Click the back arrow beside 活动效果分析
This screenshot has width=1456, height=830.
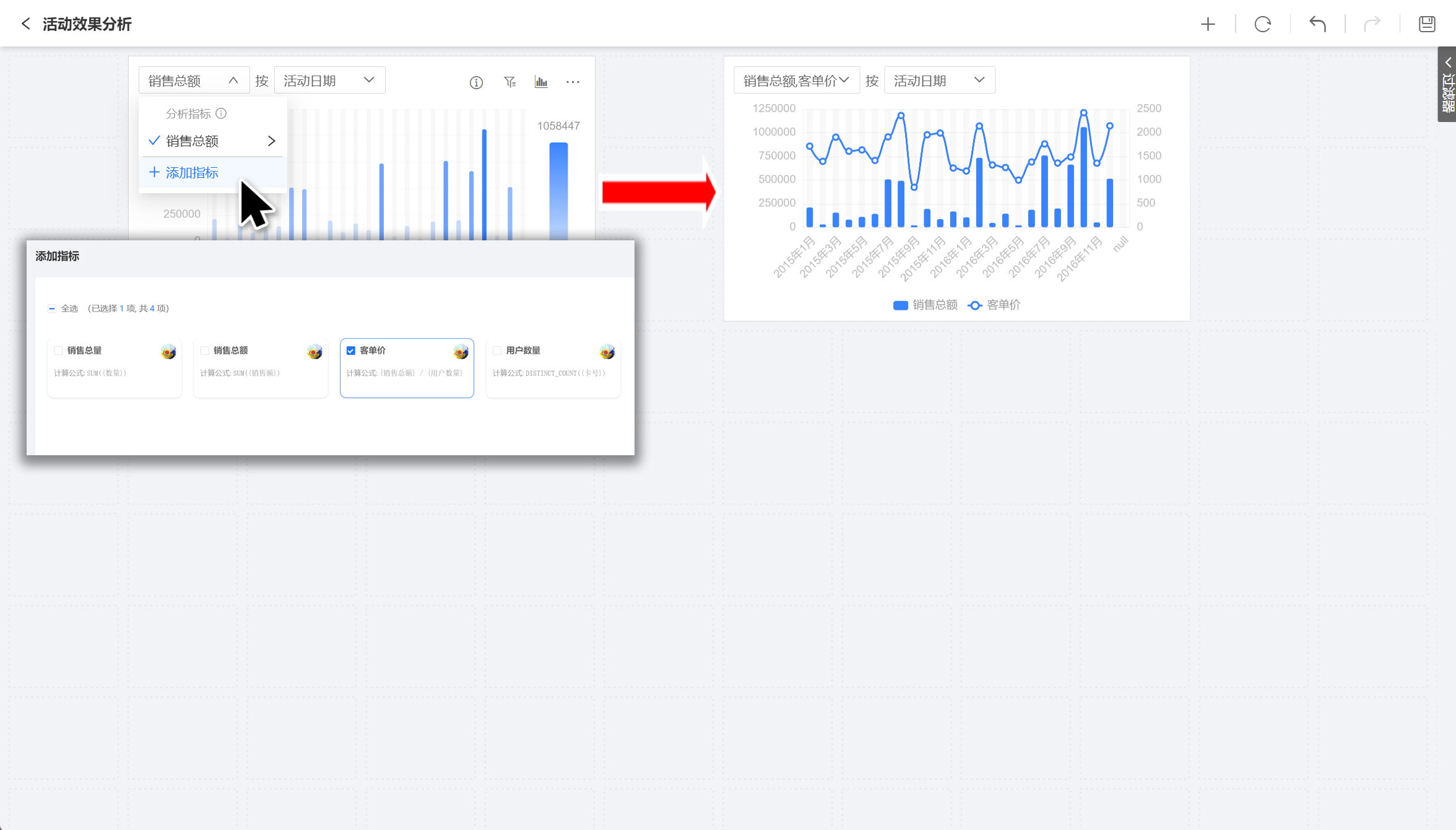tap(25, 24)
